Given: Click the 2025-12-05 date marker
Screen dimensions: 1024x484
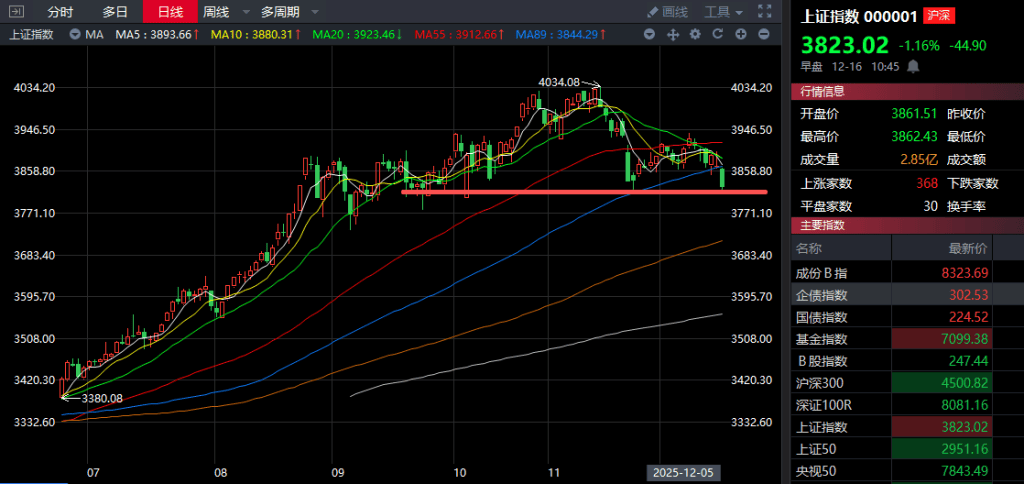Looking at the screenshot, I should point(680,471).
